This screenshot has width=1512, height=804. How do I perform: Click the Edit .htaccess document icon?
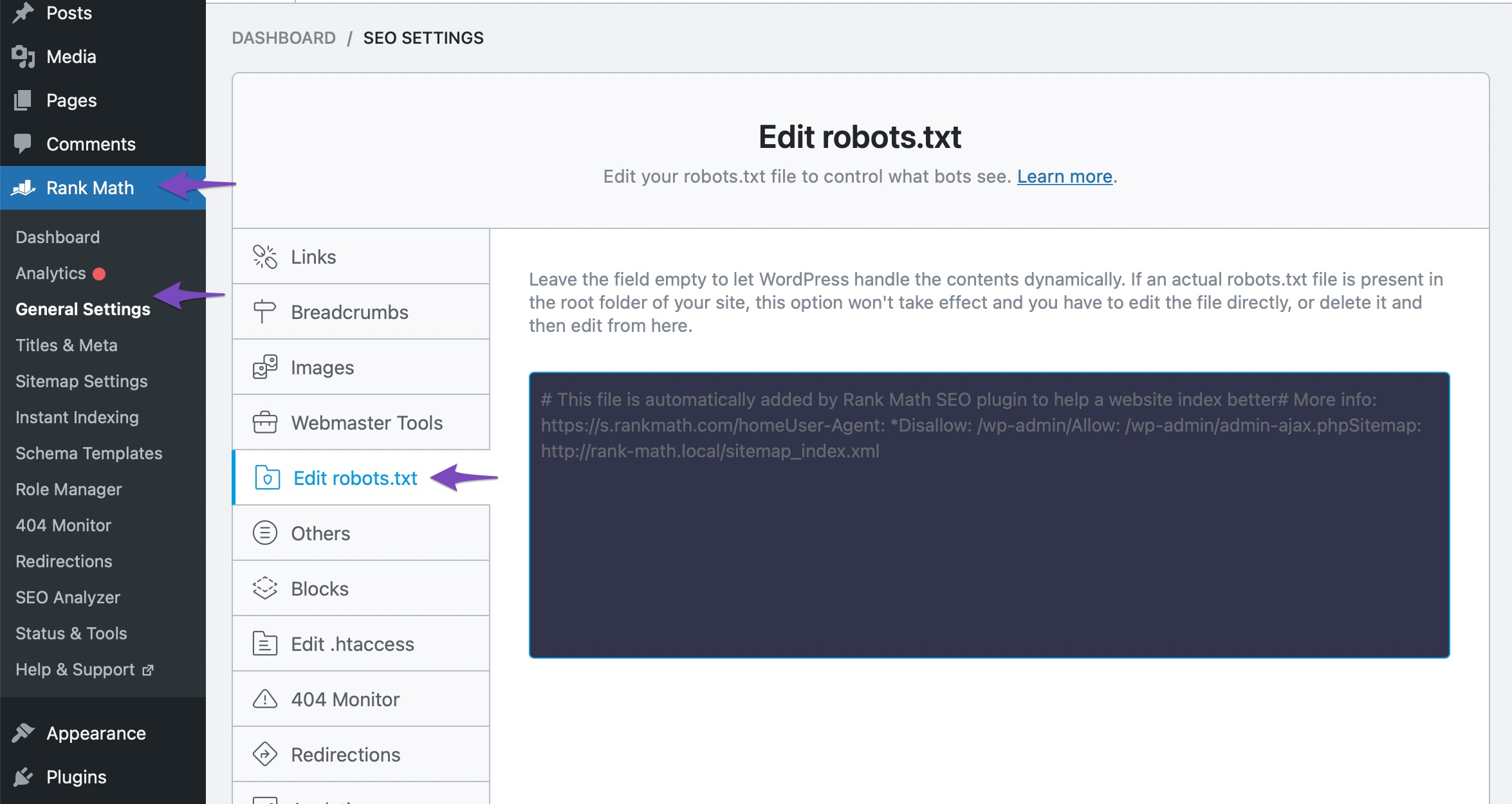264,644
